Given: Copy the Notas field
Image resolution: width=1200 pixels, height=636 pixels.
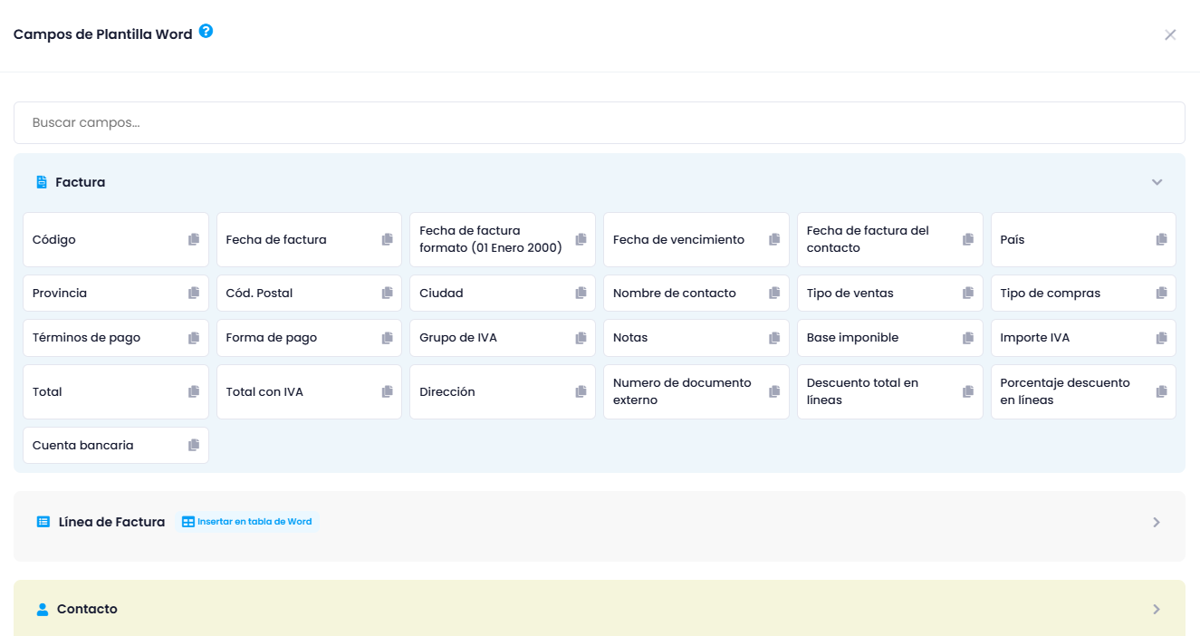Looking at the screenshot, I should 774,338.
